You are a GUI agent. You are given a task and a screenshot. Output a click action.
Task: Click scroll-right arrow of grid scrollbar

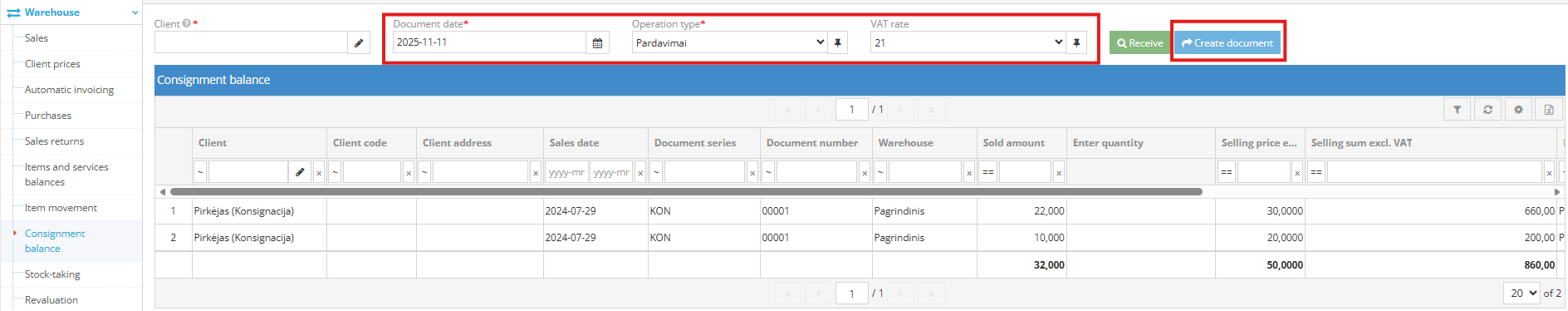coord(1557,191)
